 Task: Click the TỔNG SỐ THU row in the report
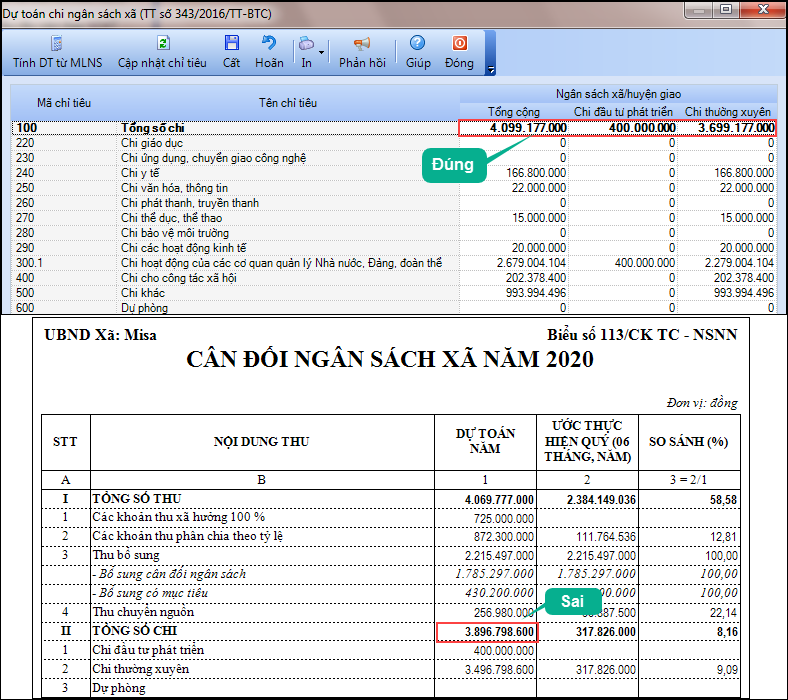(x=390, y=499)
